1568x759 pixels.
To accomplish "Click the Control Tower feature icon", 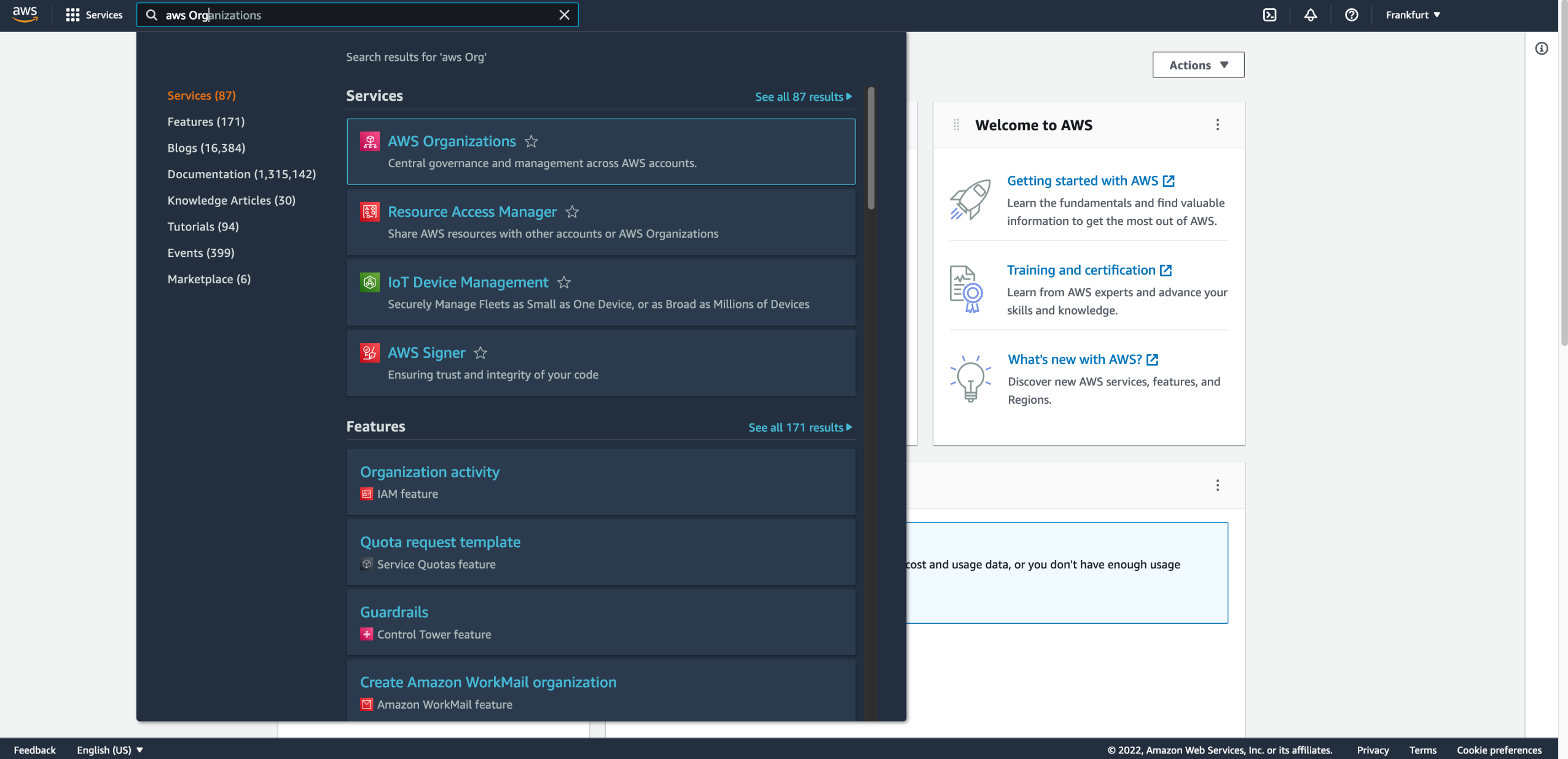I will coord(366,634).
